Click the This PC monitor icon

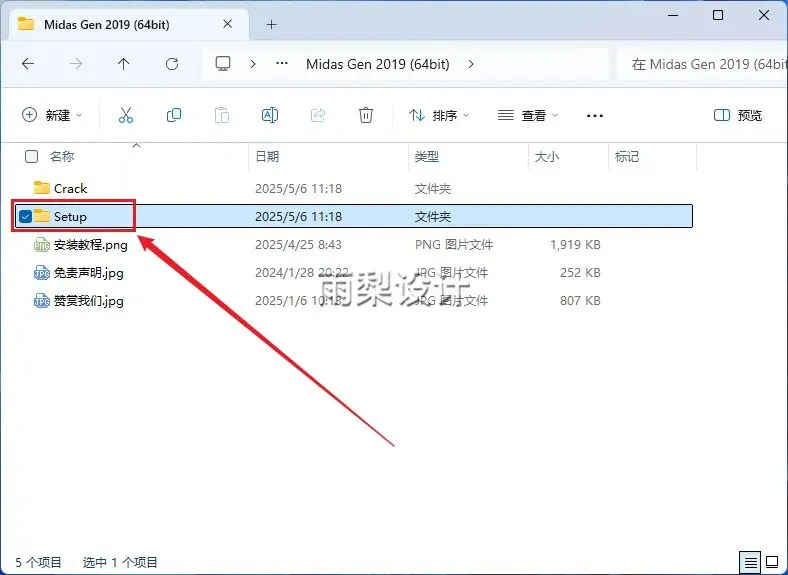223,64
